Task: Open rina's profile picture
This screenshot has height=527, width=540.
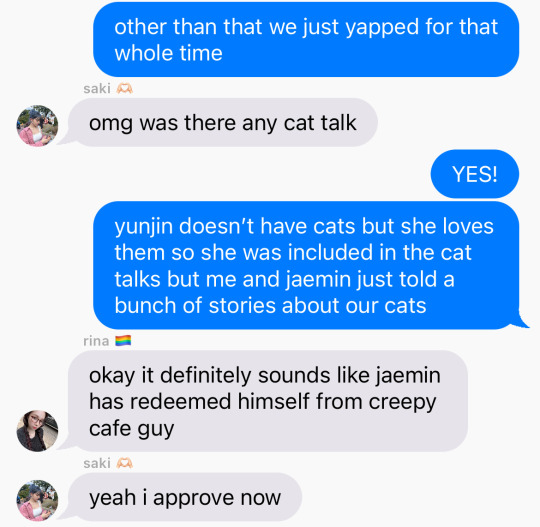Action: tap(37, 431)
